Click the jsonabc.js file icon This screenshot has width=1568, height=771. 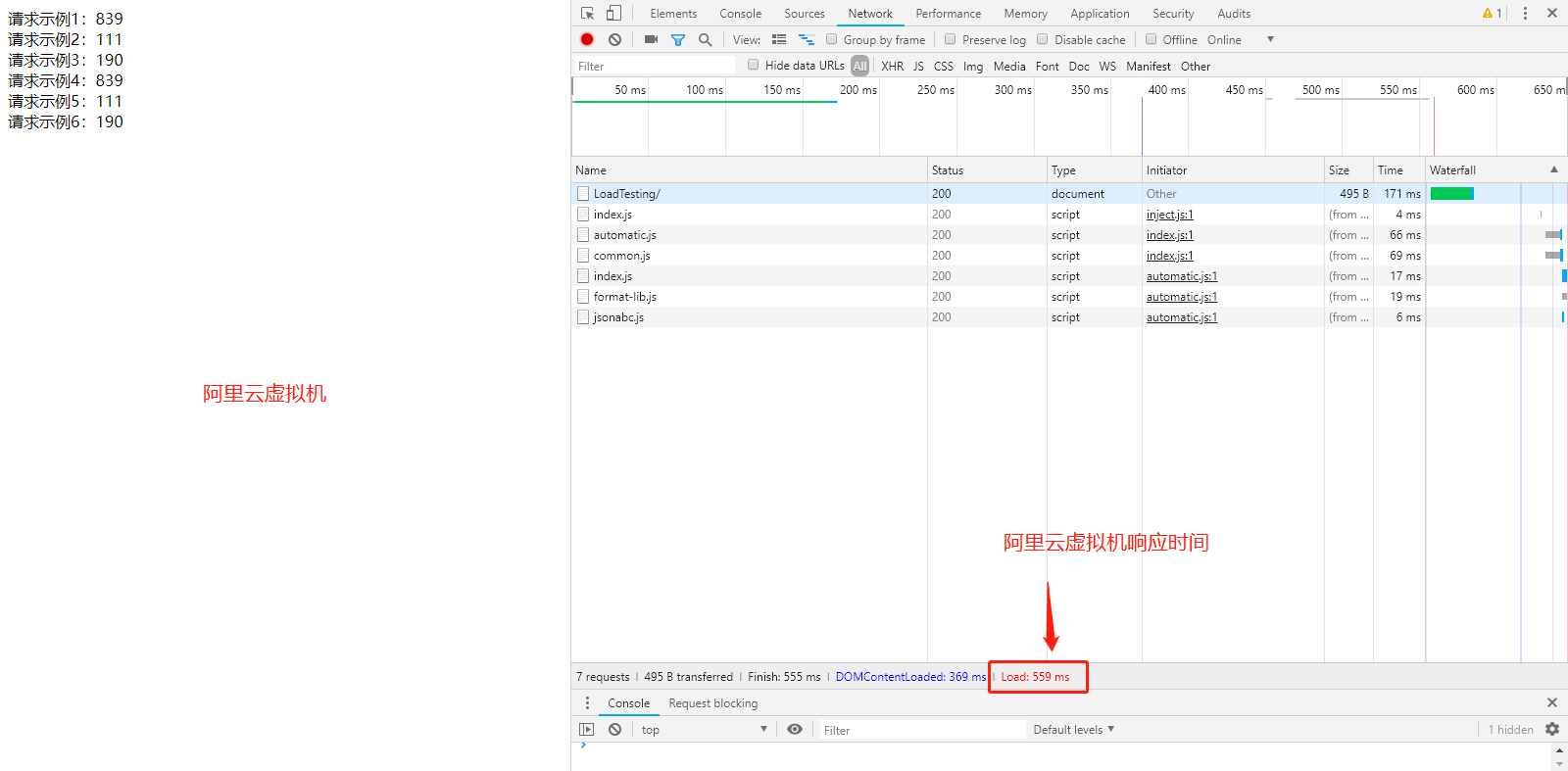[583, 317]
